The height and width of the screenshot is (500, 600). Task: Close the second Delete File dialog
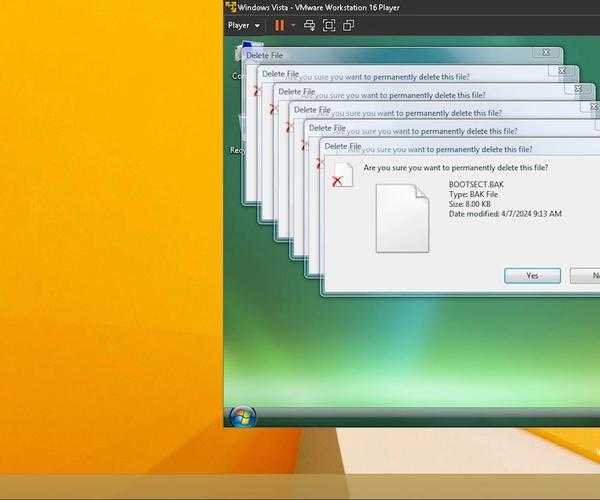[x=562, y=70]
